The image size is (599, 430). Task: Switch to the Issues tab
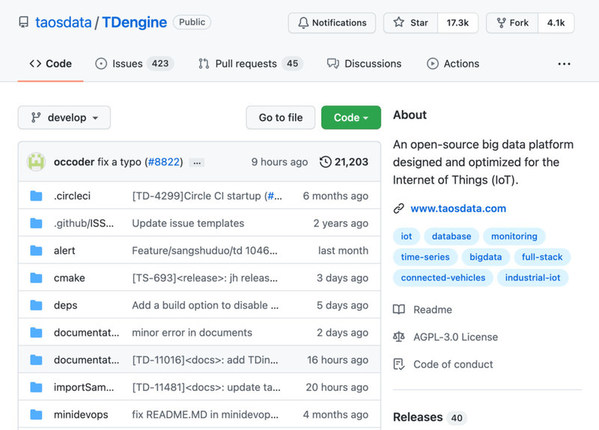click(134, 64)
